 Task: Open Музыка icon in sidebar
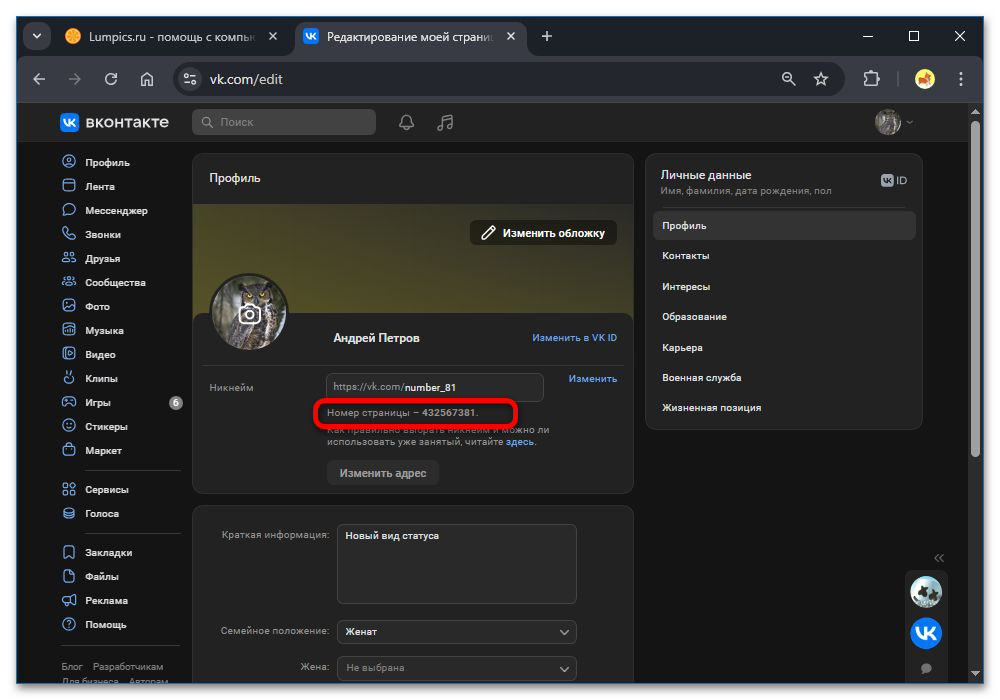69,330
